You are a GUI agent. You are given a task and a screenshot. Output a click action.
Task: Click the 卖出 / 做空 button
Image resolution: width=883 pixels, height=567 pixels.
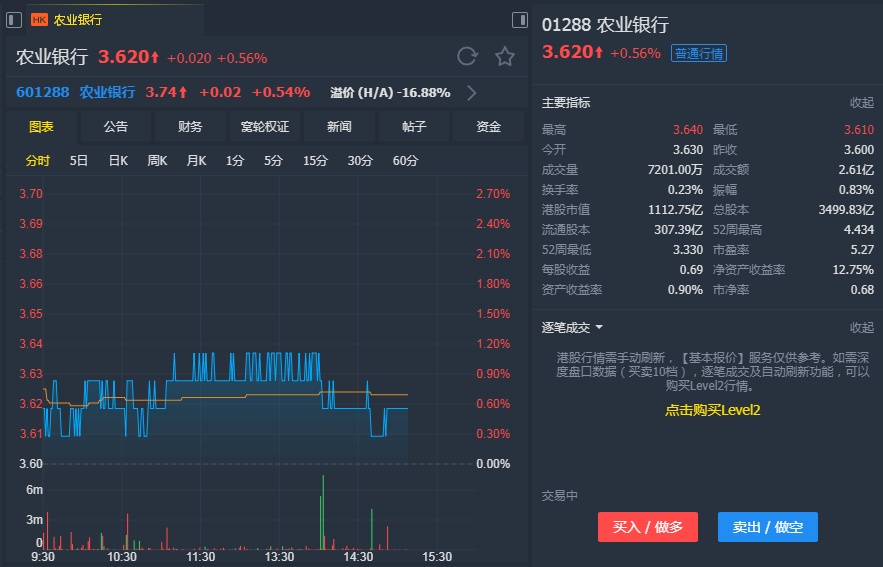click(768, 527)
